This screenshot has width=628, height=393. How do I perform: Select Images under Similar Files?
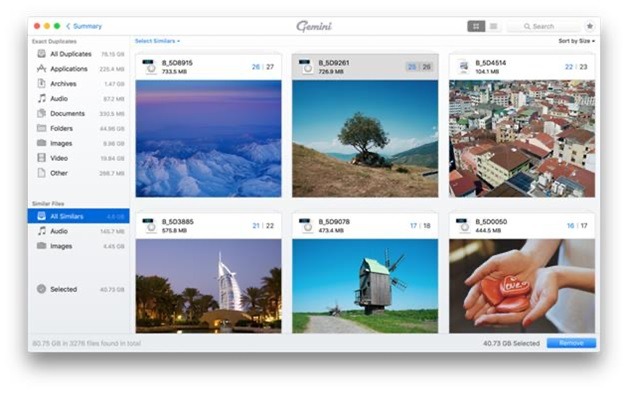pos(79,246)
